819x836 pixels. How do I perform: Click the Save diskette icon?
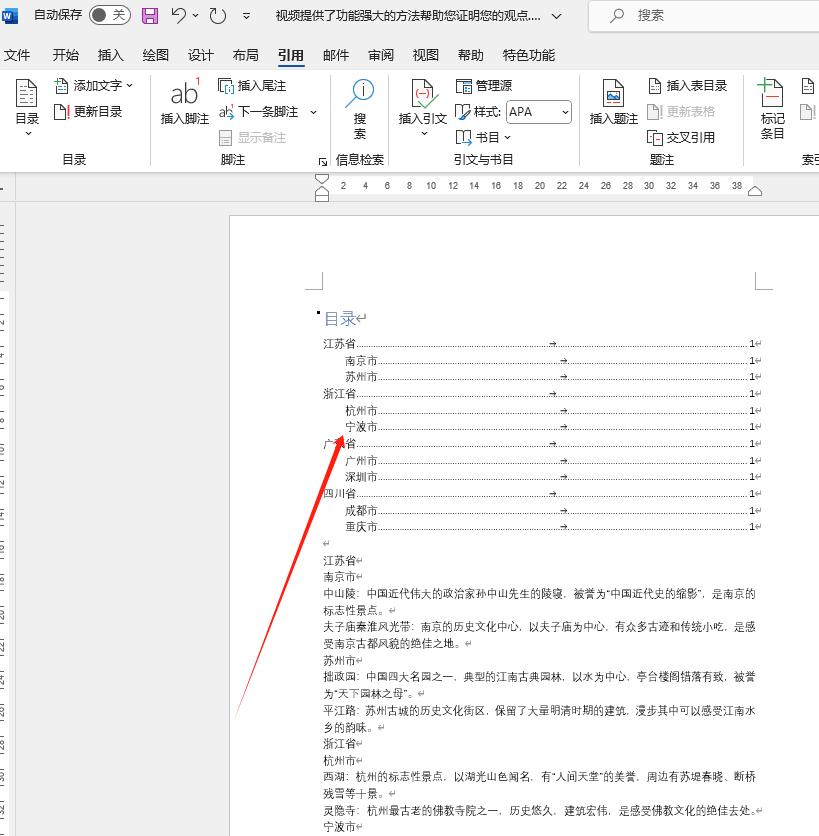pos(150,15)
